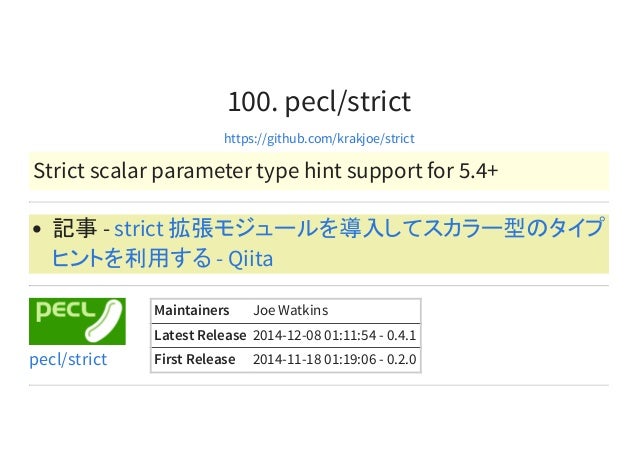Click the cucumber graphic in PECL logo

click(x=104, y=321)
